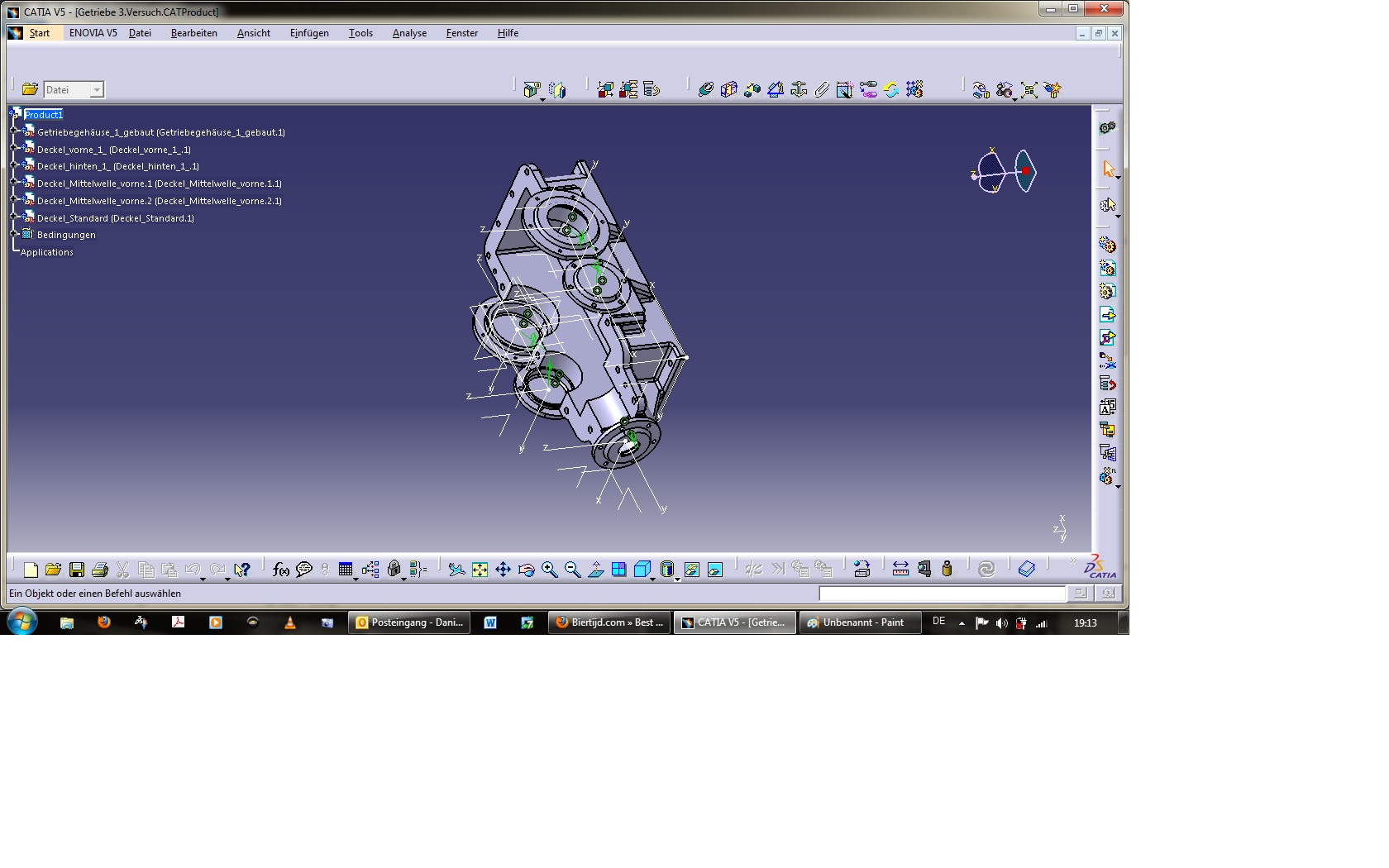Save the document with the floppy disk icon

click(77, 570)
